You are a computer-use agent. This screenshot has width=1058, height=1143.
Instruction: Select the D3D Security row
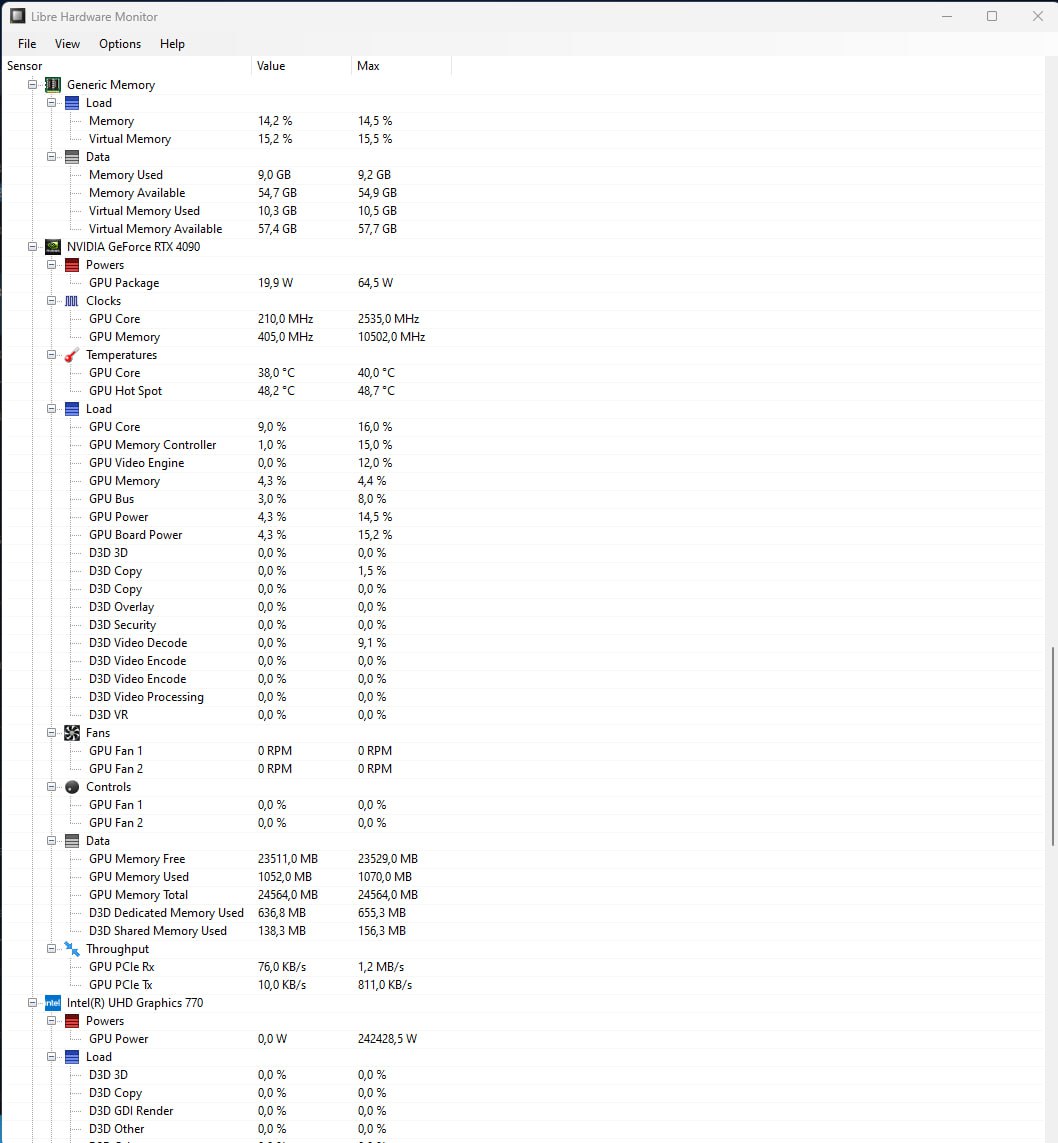pyautogui.click(x=522, y=625)
